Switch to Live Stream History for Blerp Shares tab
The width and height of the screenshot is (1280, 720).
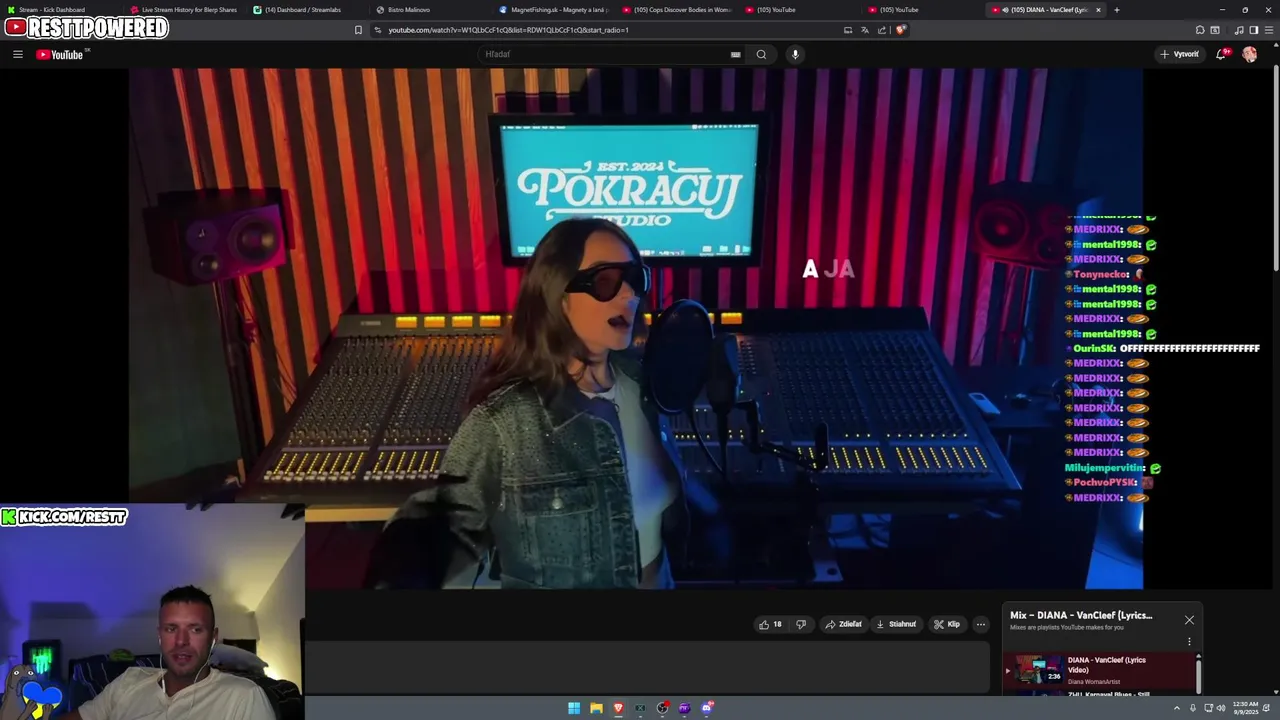pyautogui.click(x=185, y=10)
